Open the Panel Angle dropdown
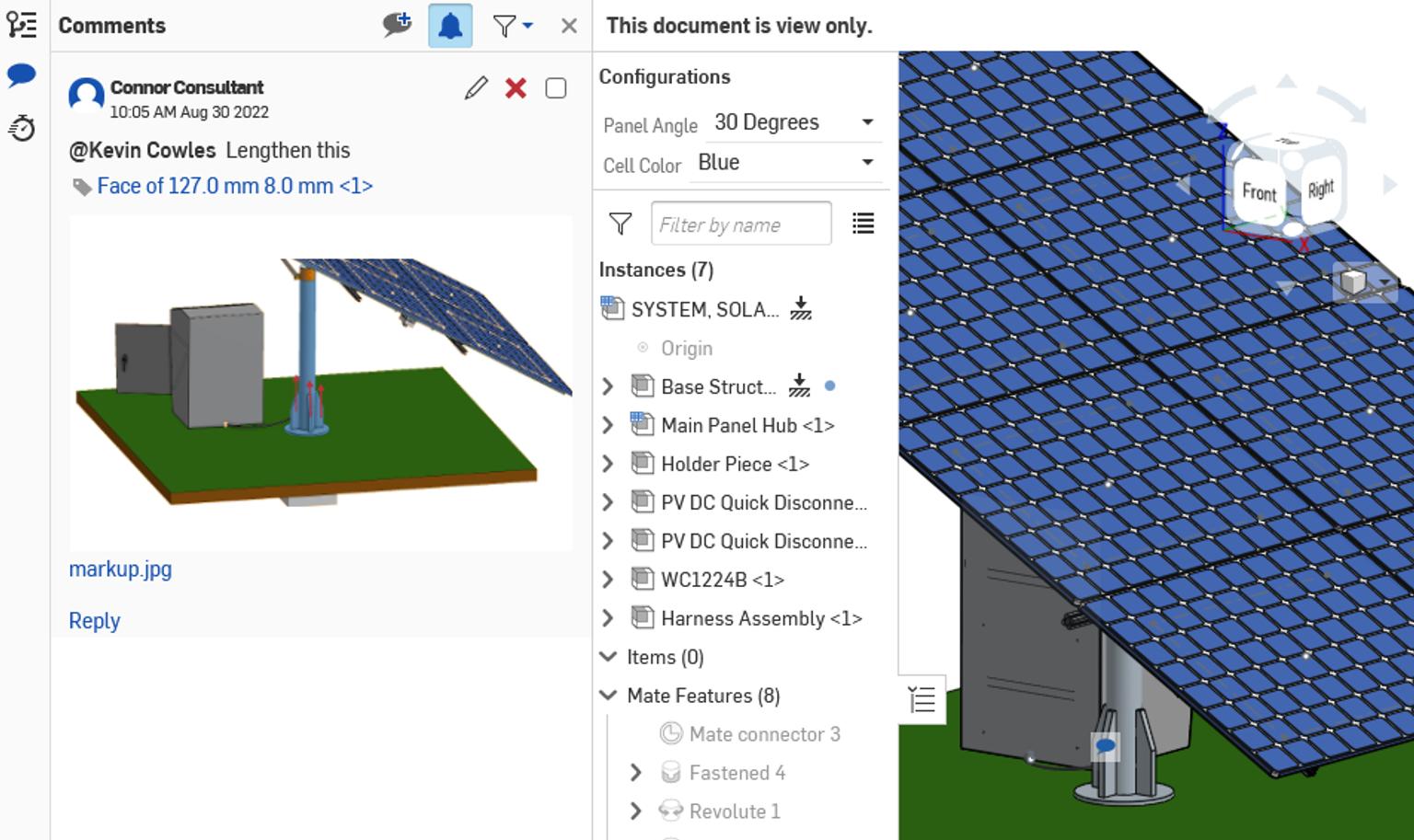Viewport: 1414px width, 840px height. [x=866, y=121]
